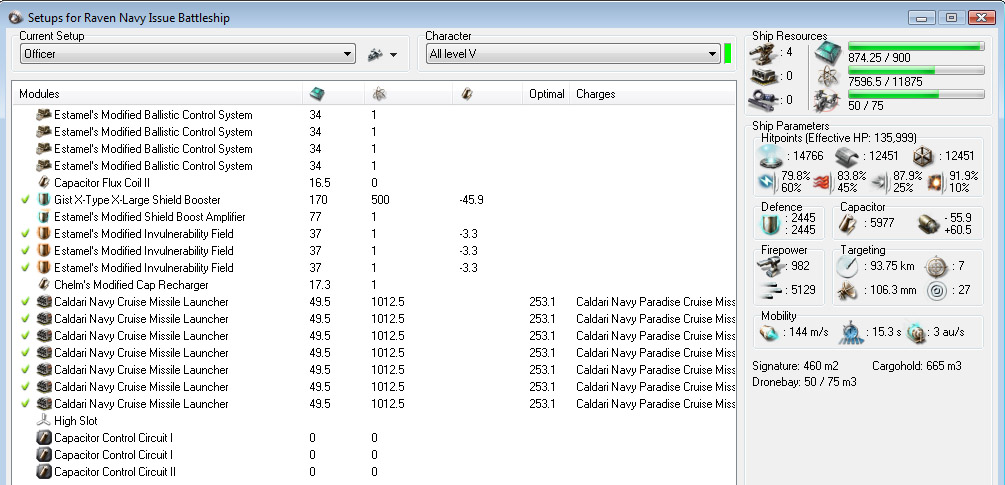Open the ship setup actions arrow menu

[x=393, y=55]
